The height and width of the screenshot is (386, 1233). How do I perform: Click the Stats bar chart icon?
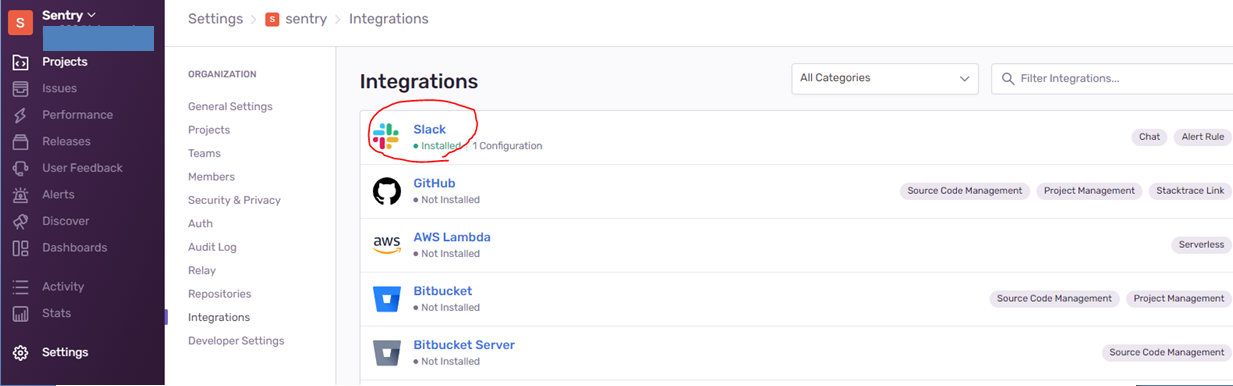coord(20,313)
